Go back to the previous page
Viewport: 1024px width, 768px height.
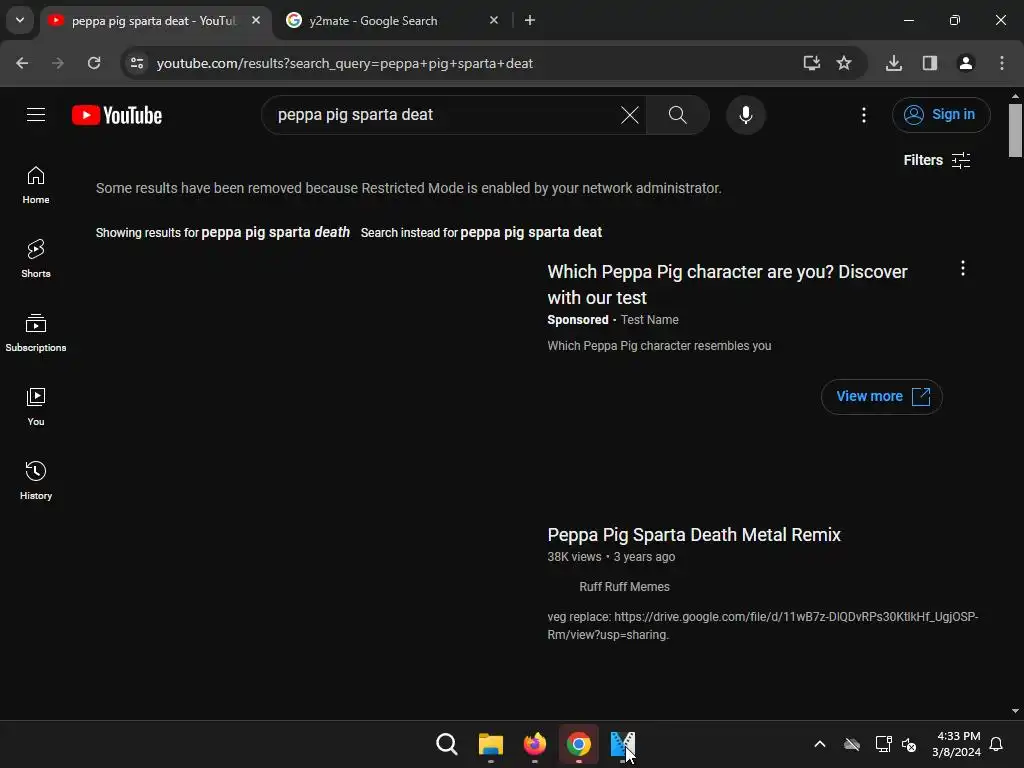[x=22, y=63]
